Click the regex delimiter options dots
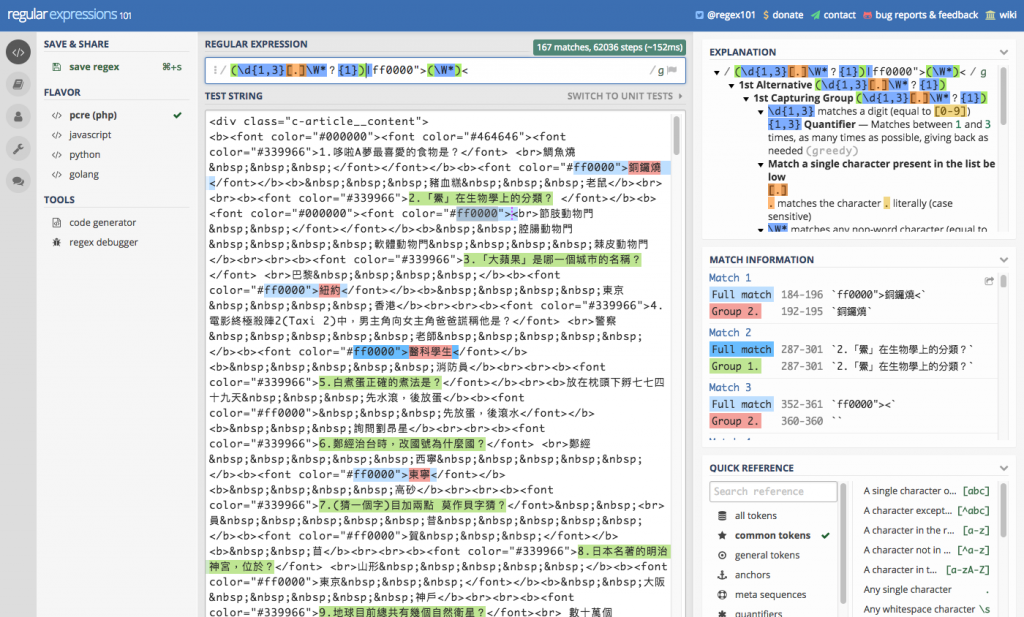The width and height of the screenshot is (1024, 617). (215, 70)
